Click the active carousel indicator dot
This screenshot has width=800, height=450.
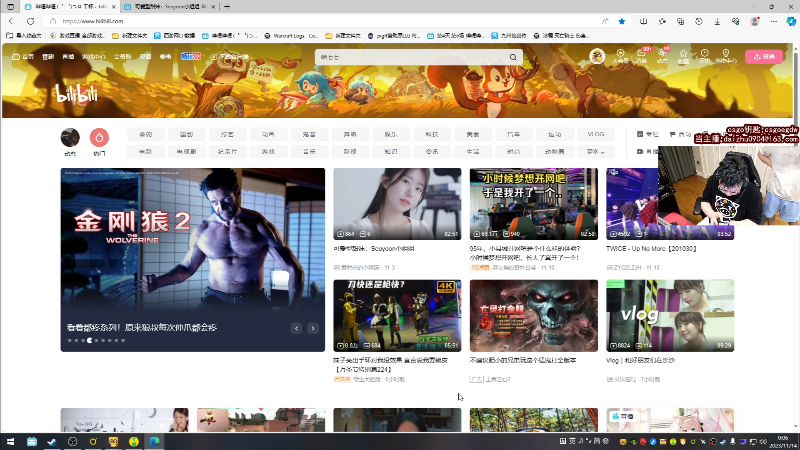[x=89, y=340]
